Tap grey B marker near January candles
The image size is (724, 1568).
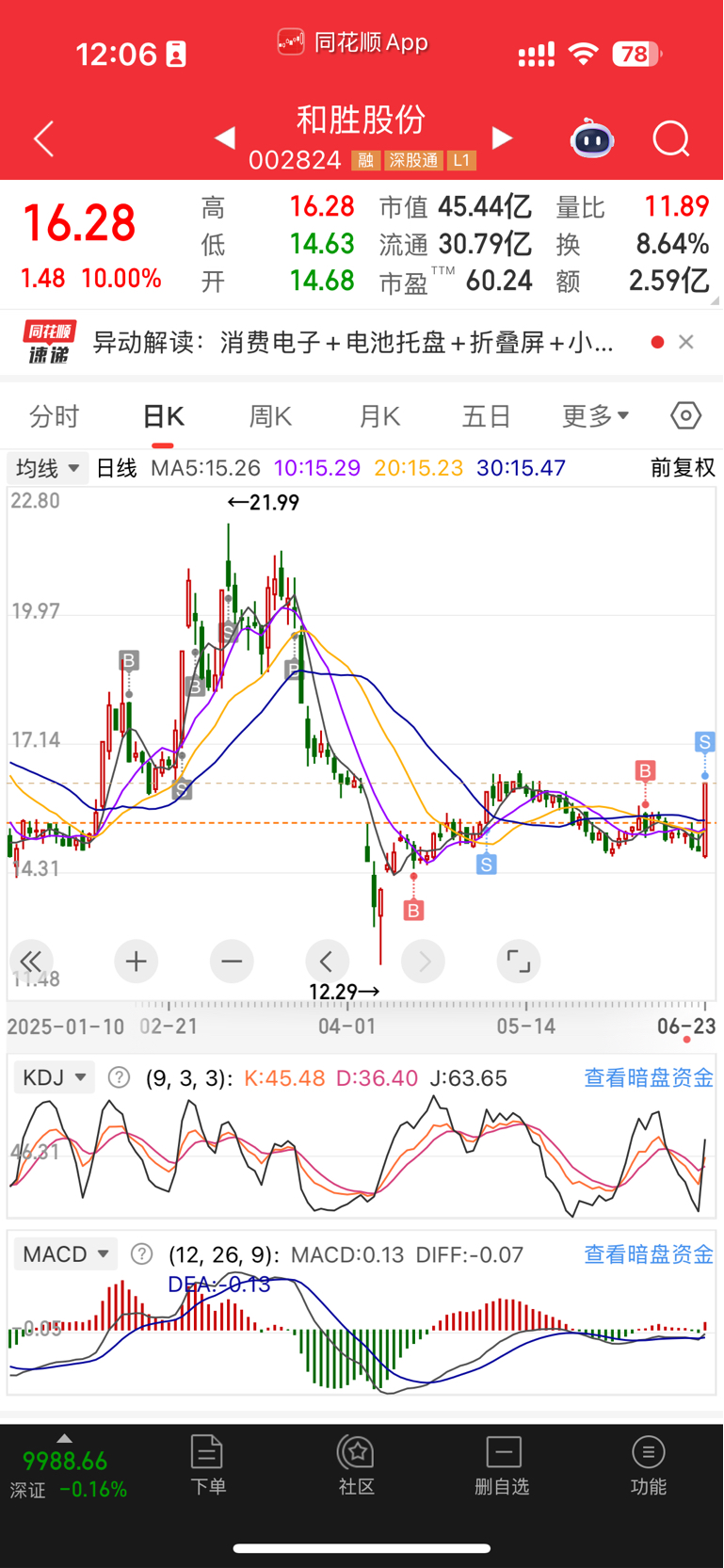pos(129,660)
